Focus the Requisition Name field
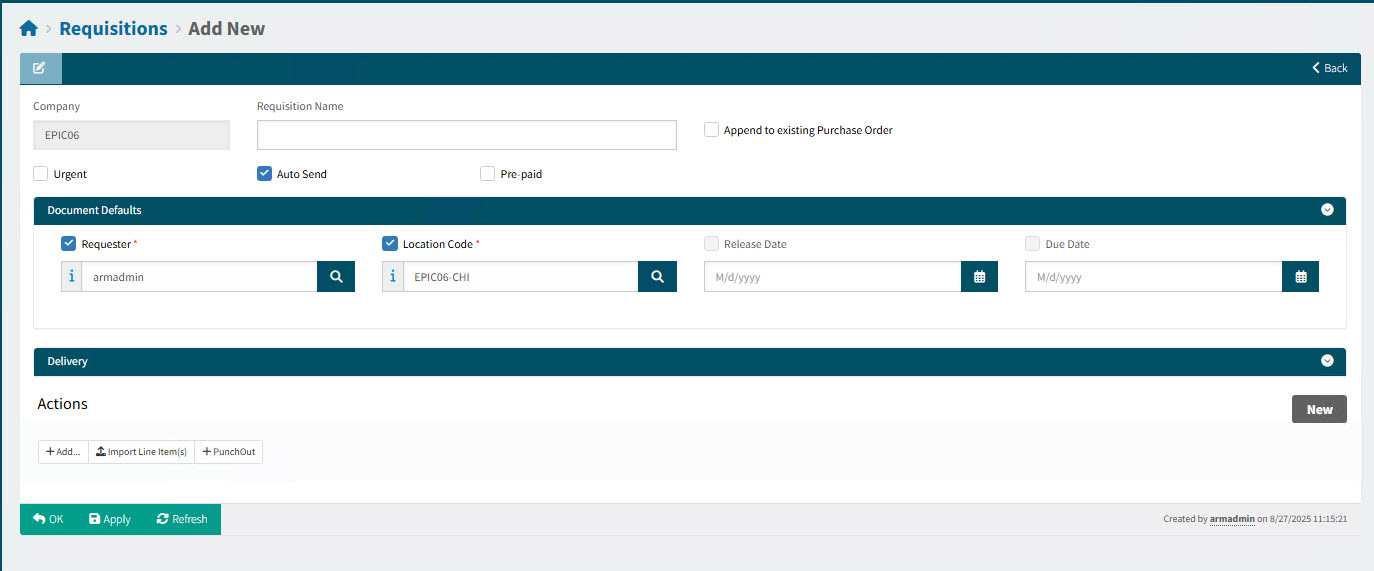The image size is (1374, 571). pos(467,135)
